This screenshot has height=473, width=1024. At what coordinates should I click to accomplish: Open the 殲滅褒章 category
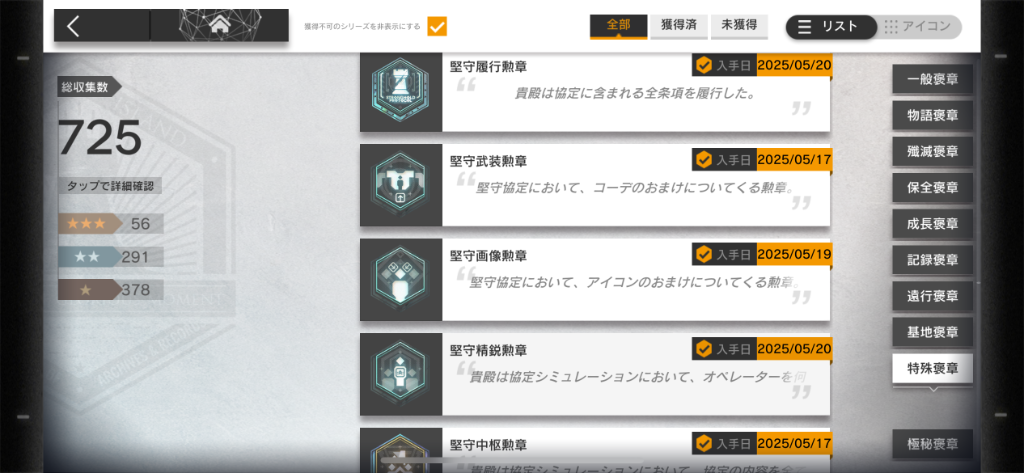(933, 152)
